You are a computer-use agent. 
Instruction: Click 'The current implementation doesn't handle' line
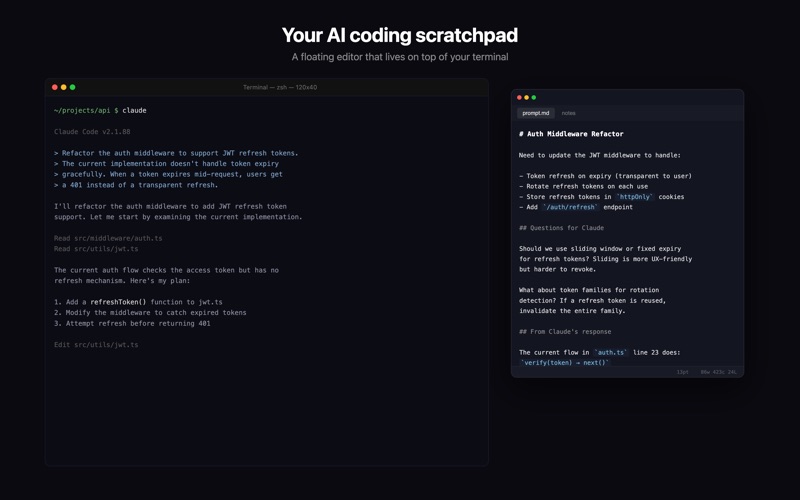166,164
